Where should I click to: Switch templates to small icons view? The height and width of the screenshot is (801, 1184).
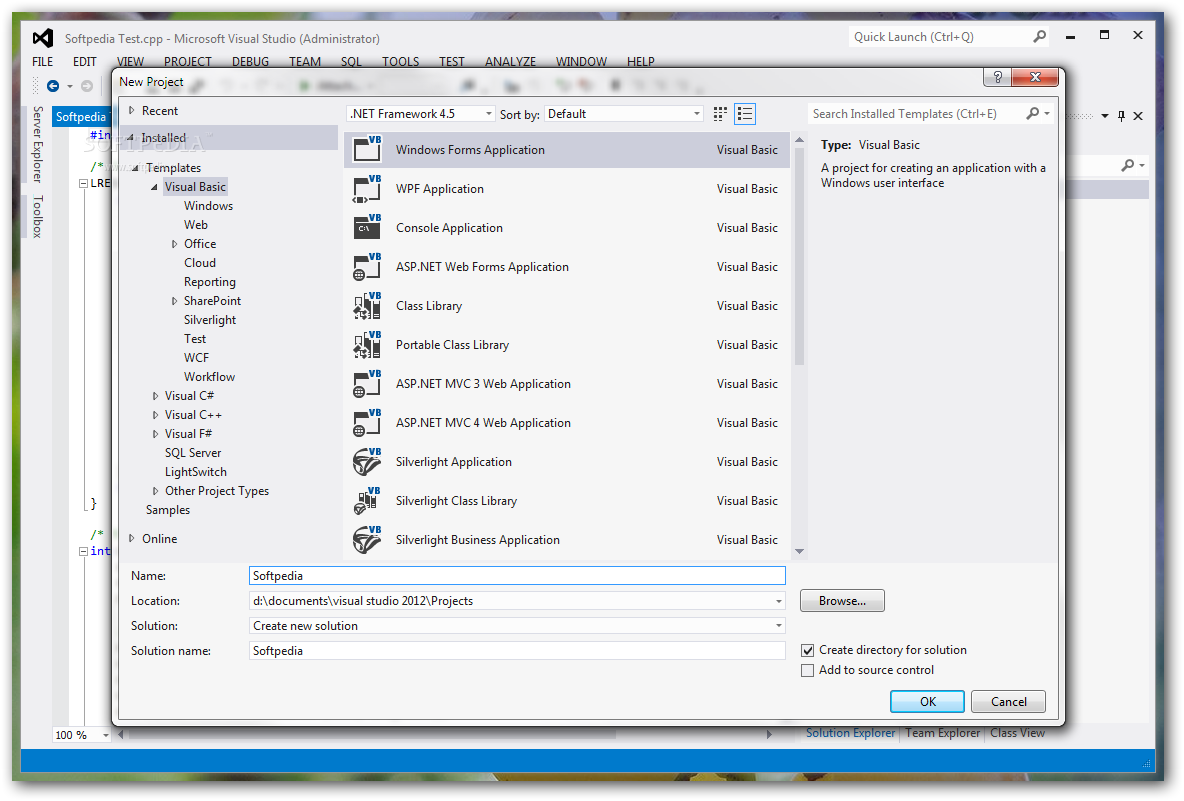tap(720, 114)
